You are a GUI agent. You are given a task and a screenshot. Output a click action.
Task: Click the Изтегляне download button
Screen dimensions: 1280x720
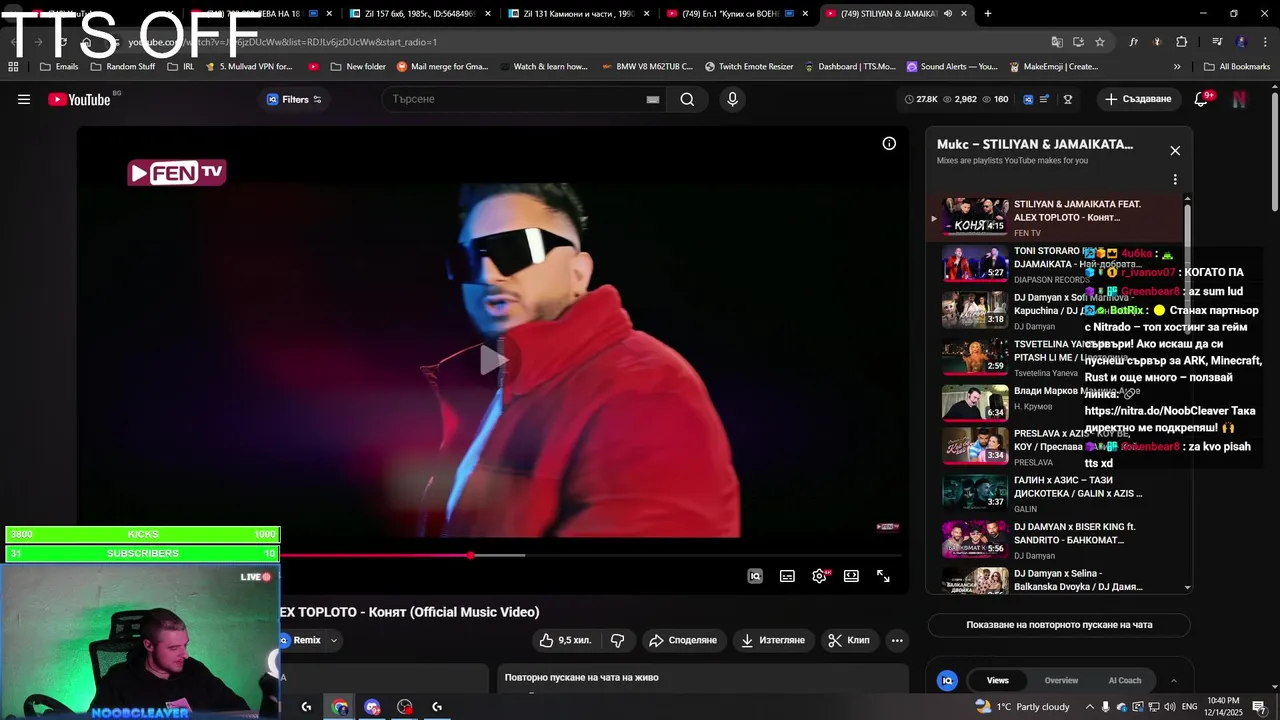point(774,640)
